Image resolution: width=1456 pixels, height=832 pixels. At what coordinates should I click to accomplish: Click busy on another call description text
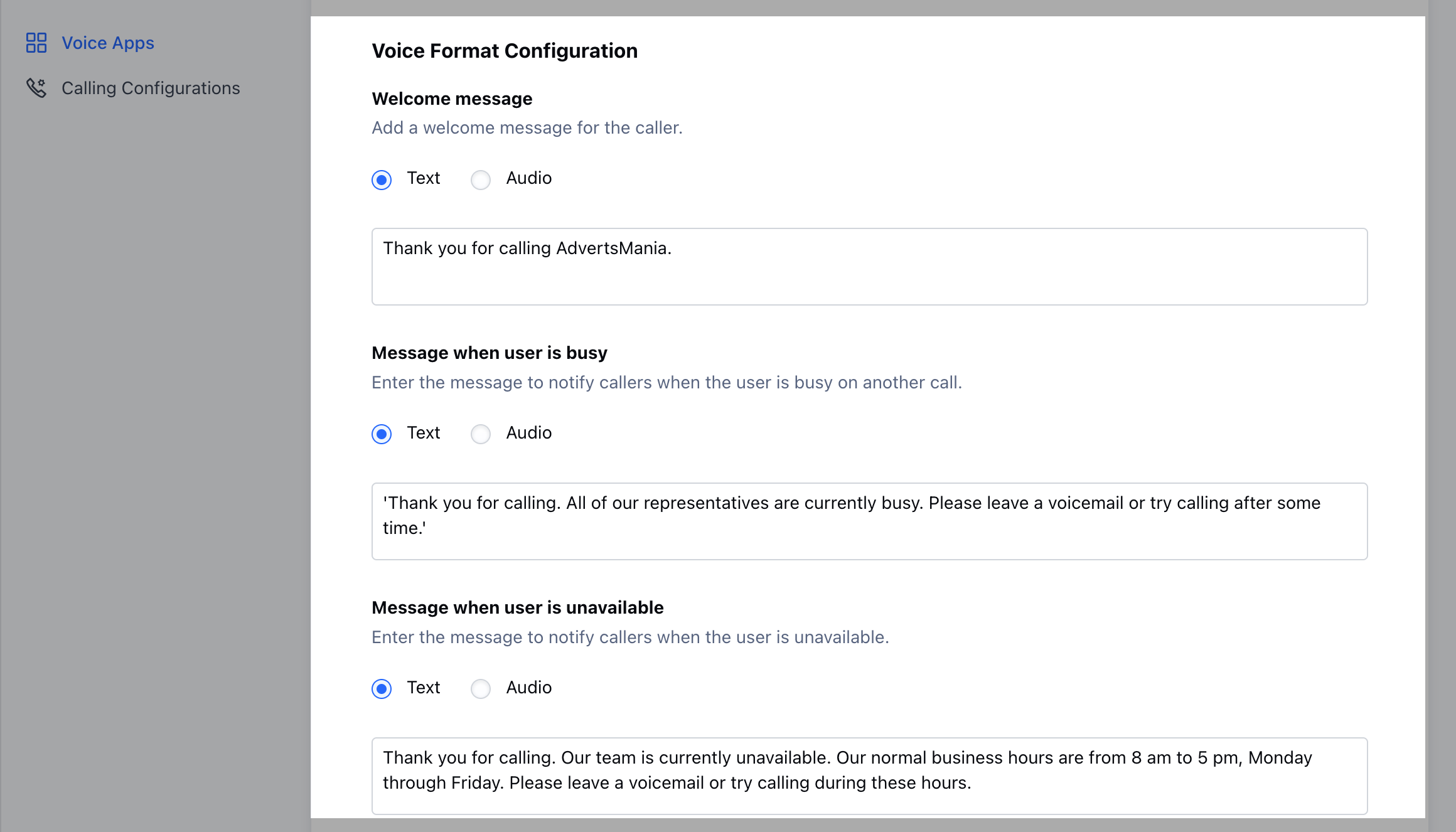[666, 383]
